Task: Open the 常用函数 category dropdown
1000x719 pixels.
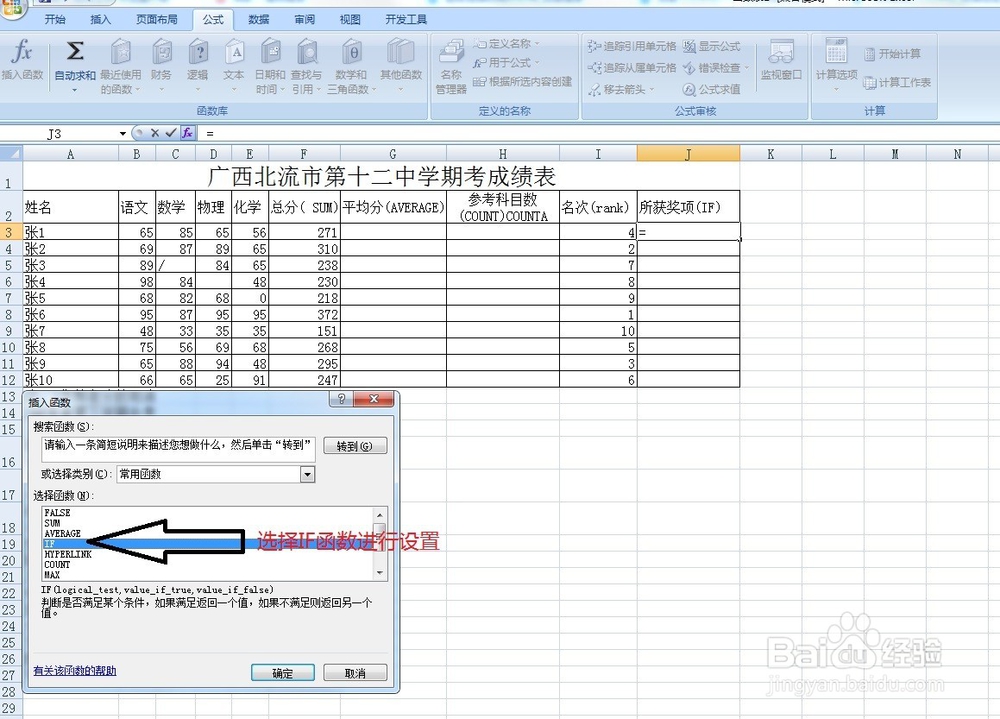Action: 307,475
